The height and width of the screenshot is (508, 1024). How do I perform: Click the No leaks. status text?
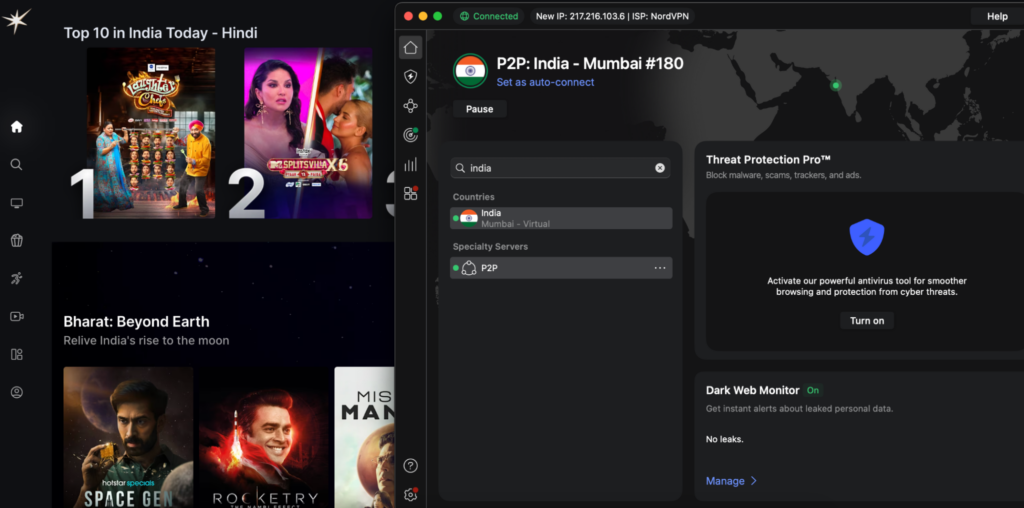pos(725,439)
